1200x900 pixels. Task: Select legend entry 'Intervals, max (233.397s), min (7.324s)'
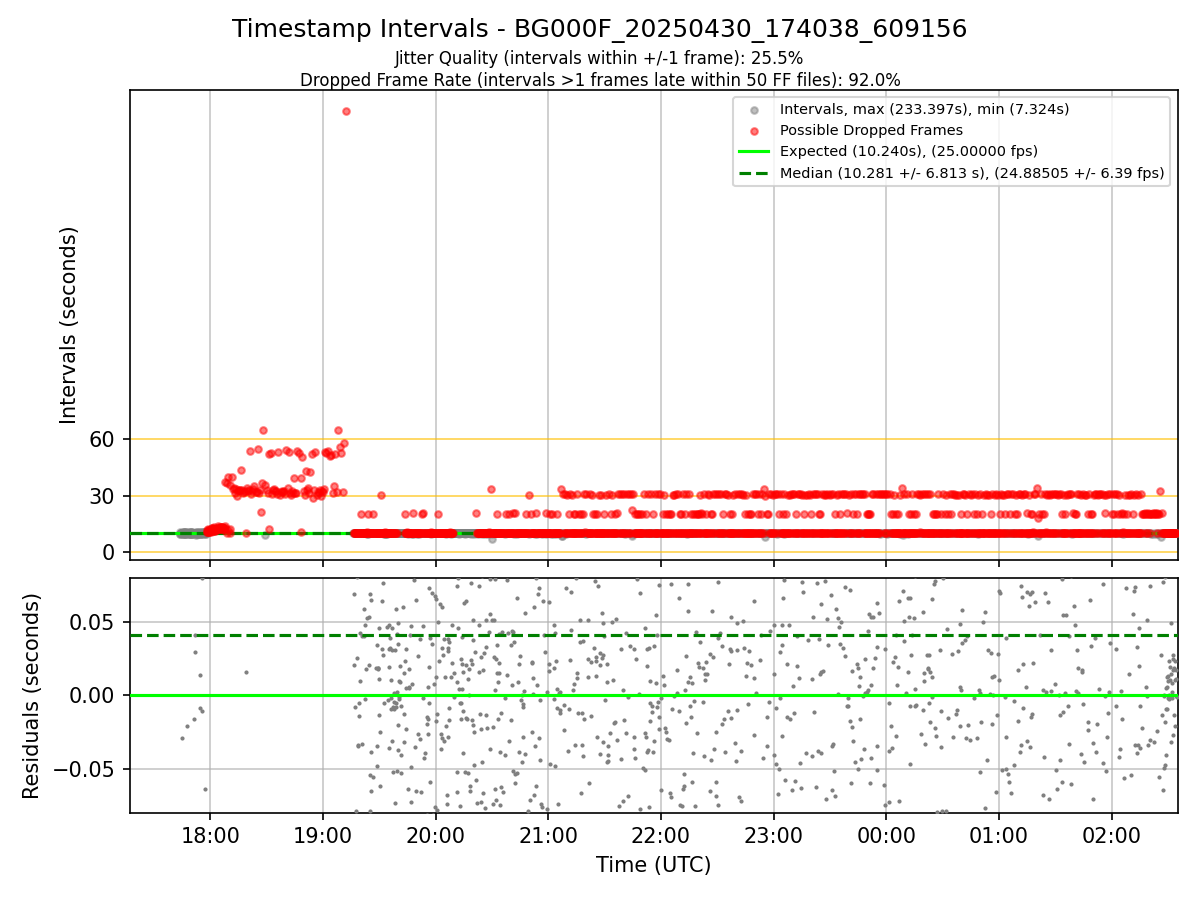(x=924, y=109)
